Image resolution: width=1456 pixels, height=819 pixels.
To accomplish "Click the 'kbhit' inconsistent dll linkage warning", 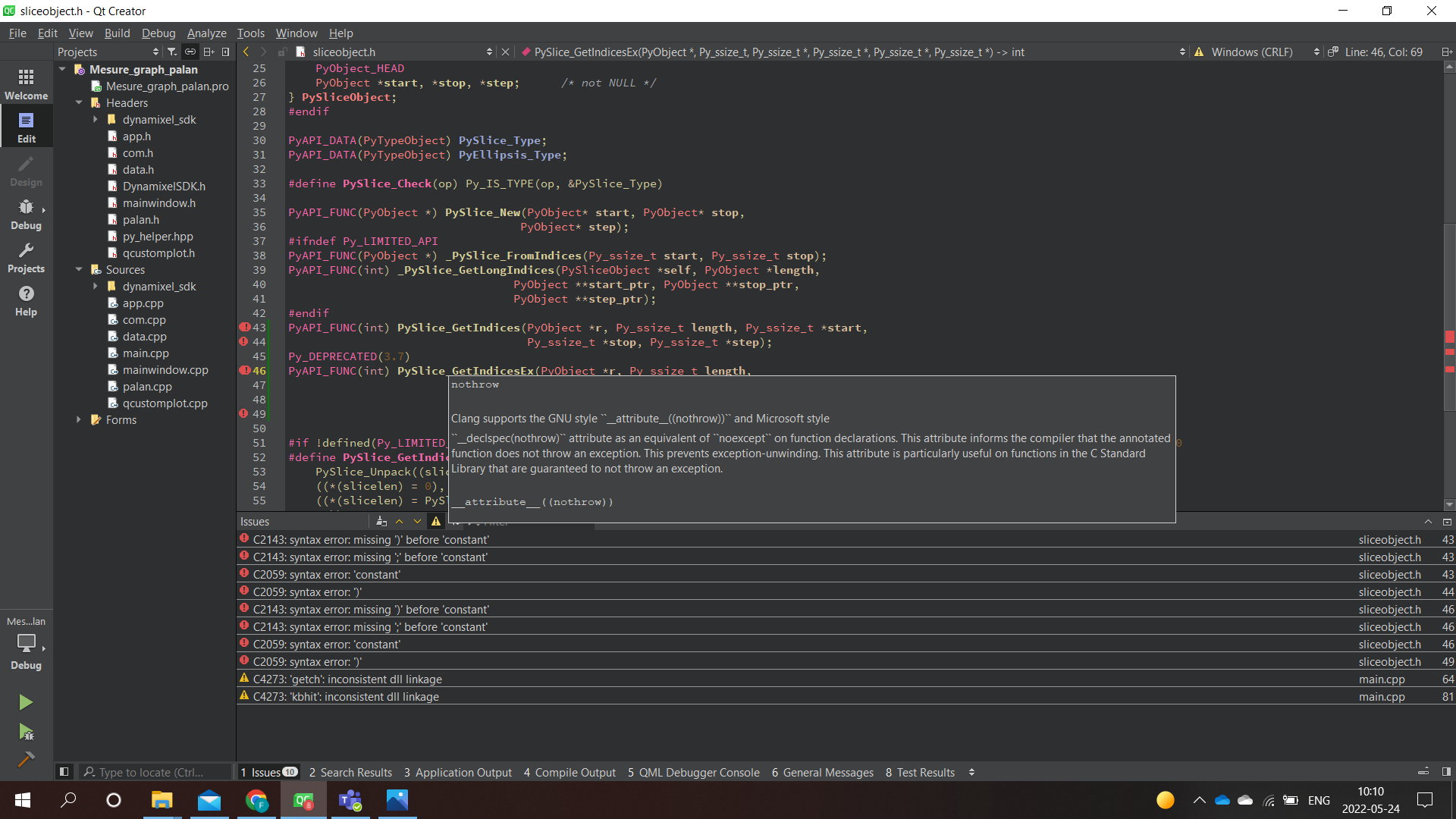I will [846, 696].
